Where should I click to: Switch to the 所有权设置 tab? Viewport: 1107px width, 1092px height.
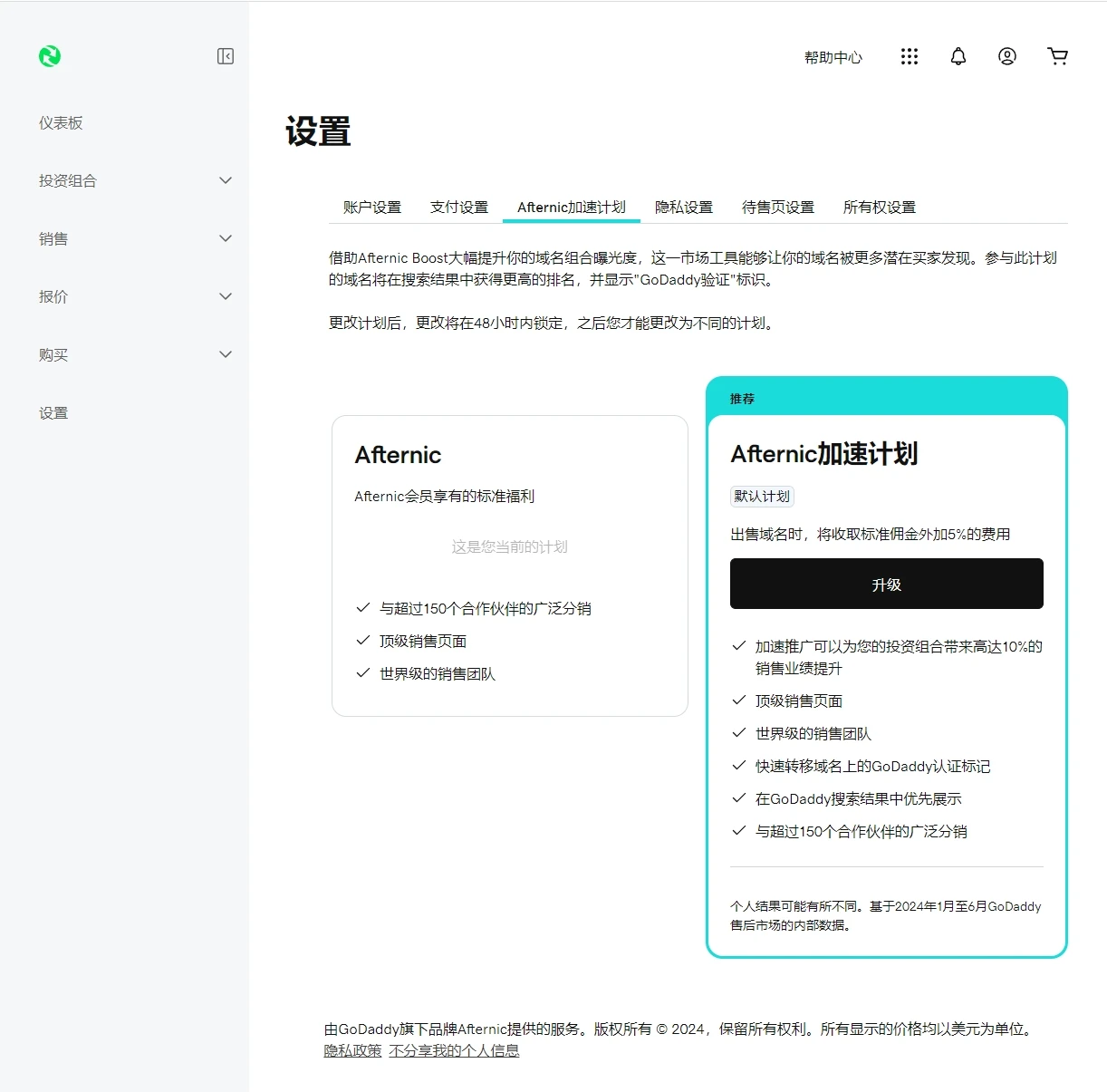880,208
